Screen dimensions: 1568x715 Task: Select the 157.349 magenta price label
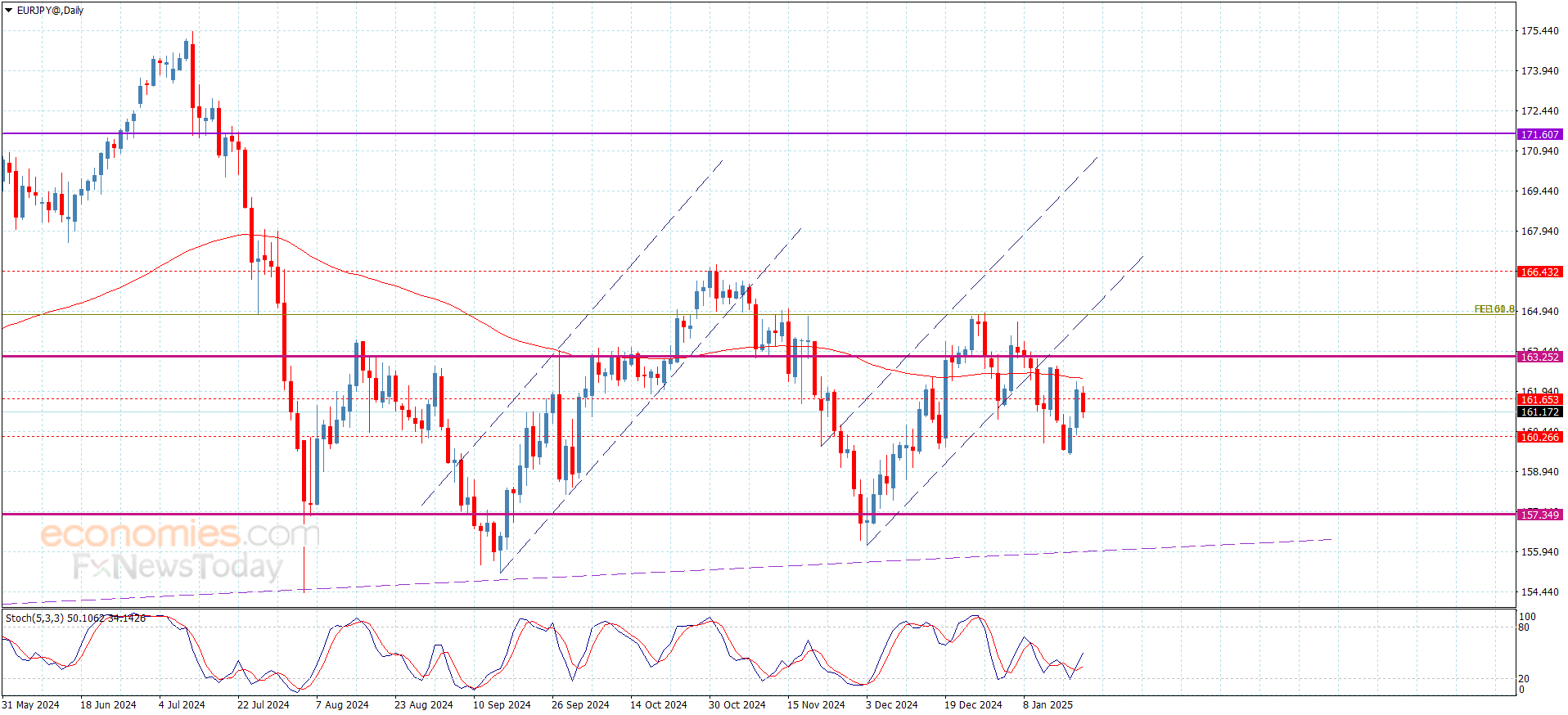pos(1539,515)
